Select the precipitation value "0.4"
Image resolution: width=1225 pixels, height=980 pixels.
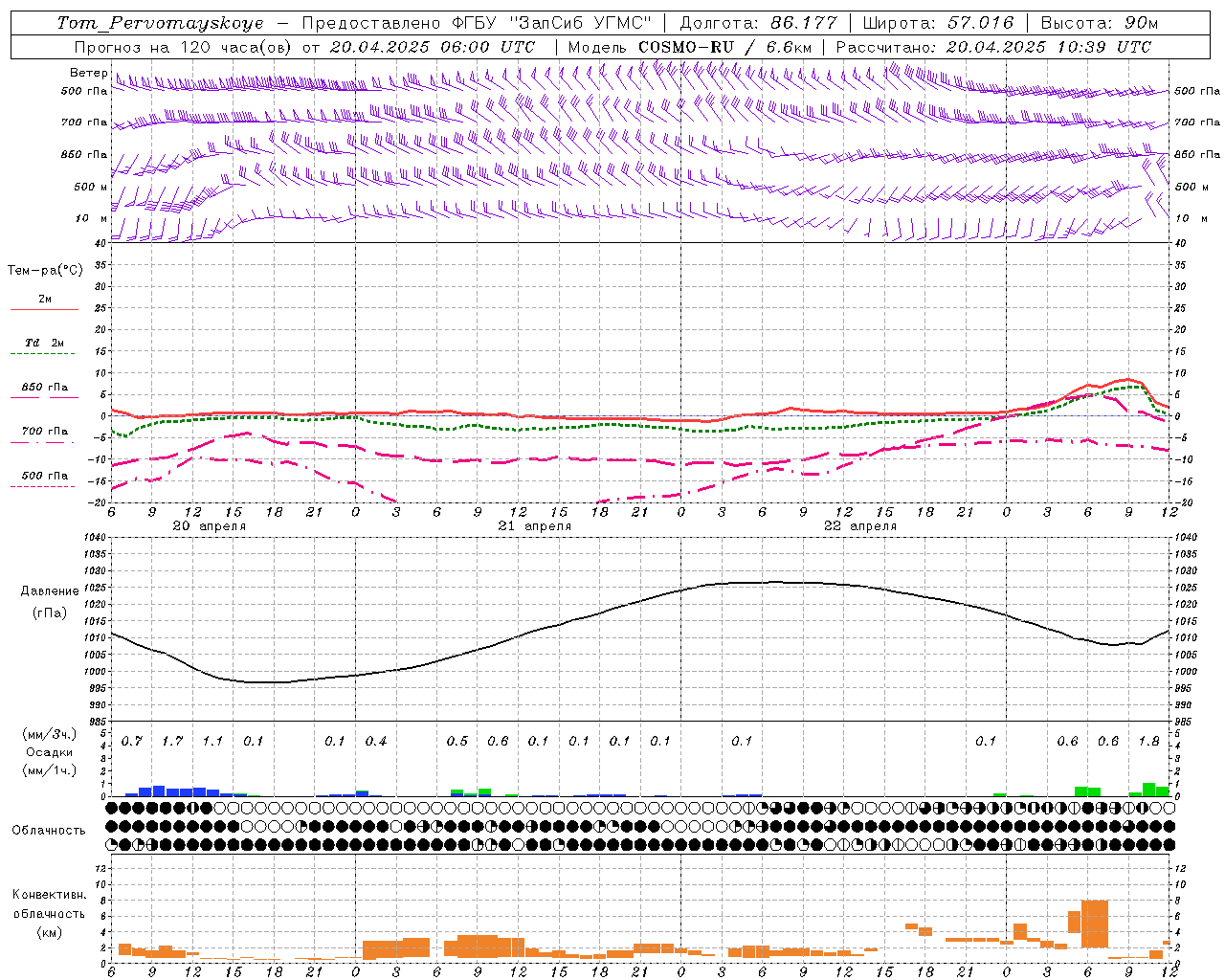click(376, 742)
